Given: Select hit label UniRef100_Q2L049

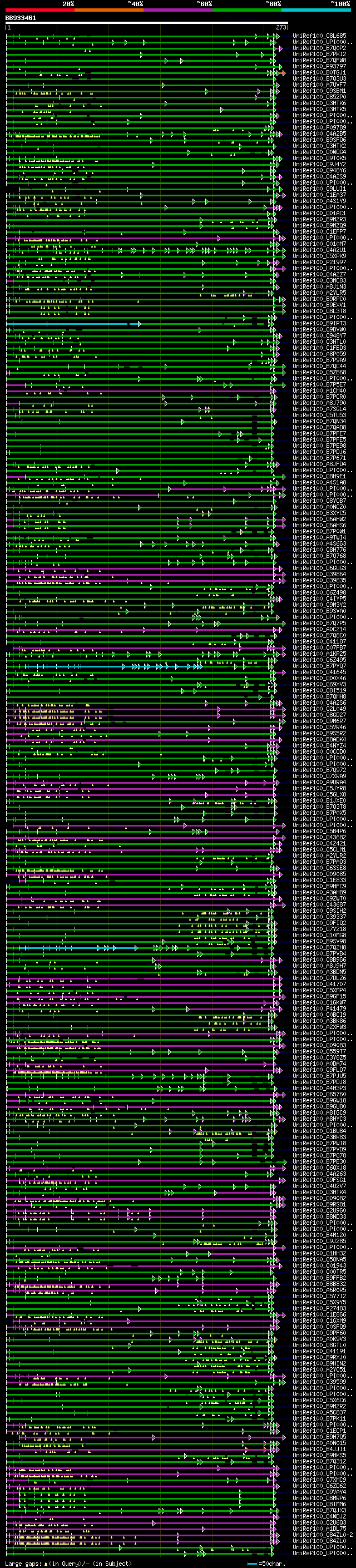Looking at the screenshot, I should coord(319,709).
